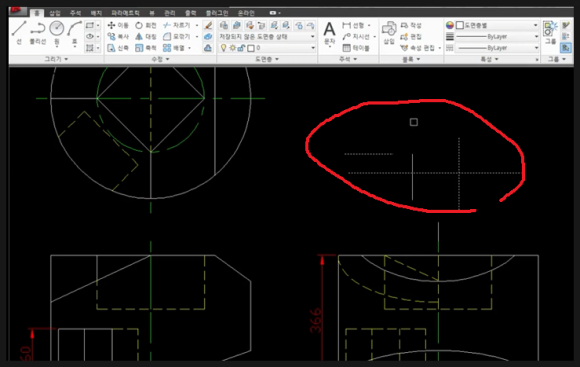Click the Table (테이블) tool
580x367 pixels.
[x=356, y=48]
